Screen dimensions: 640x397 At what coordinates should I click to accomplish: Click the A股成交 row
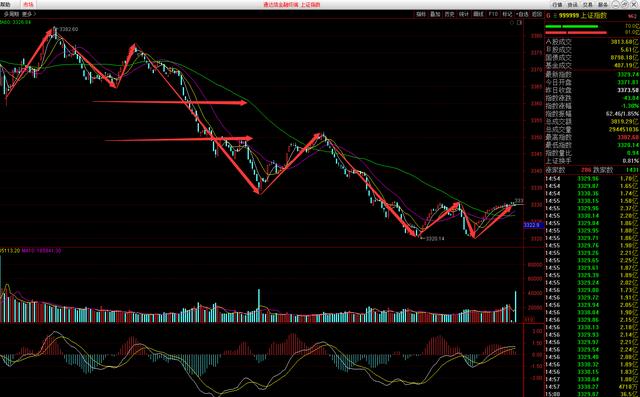click(592, 42)
